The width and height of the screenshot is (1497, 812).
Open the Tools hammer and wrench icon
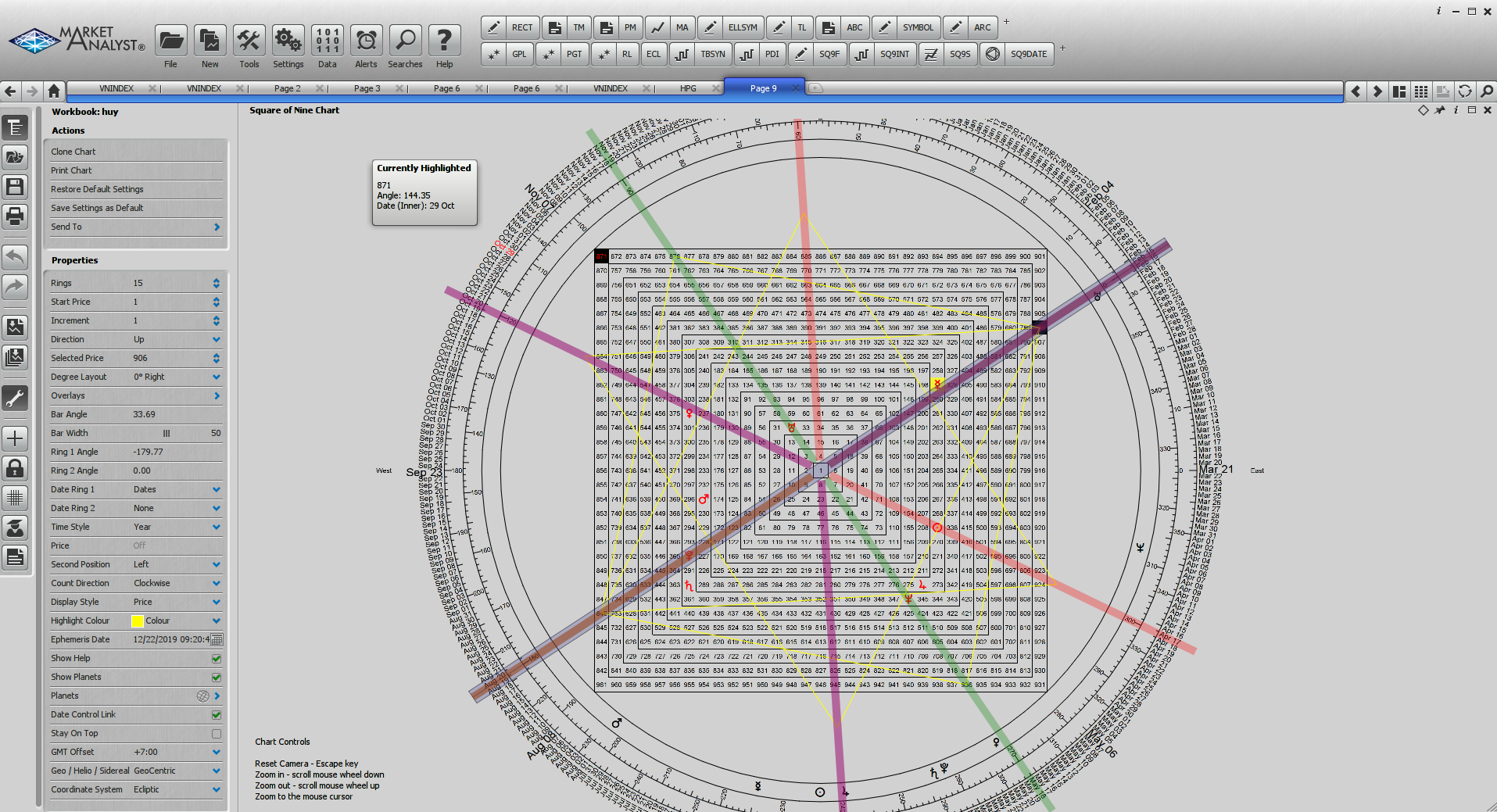[249, 41]
